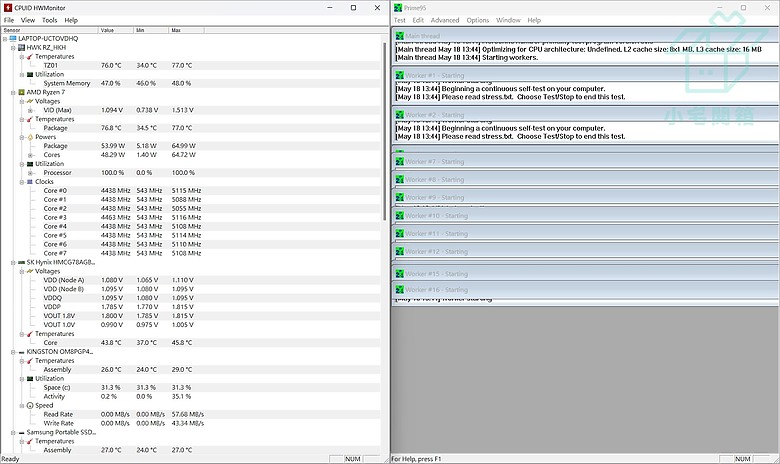Click the Worker #15 window icon
The height and width of the screenshot is (464, 780).
pos(399,274)
